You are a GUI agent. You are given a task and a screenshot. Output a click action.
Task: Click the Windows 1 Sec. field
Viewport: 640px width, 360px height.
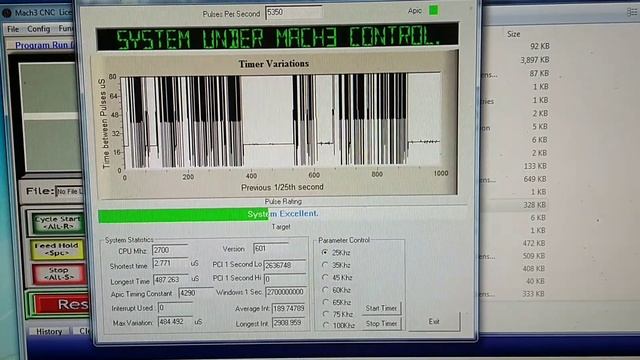coord(286,292)
